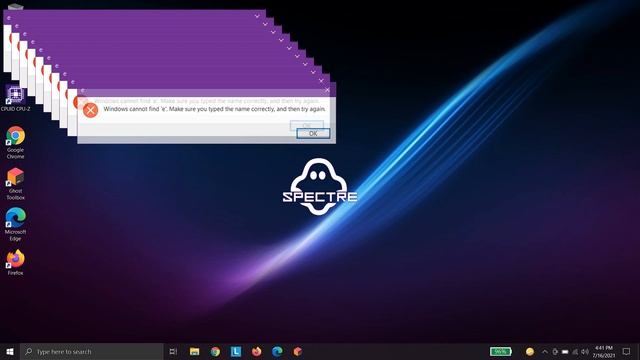This screenshot has width=640, height=360.
Task: Open File Explorer from the taskbar
Action: pyautogui.click(x=195, y=351)
